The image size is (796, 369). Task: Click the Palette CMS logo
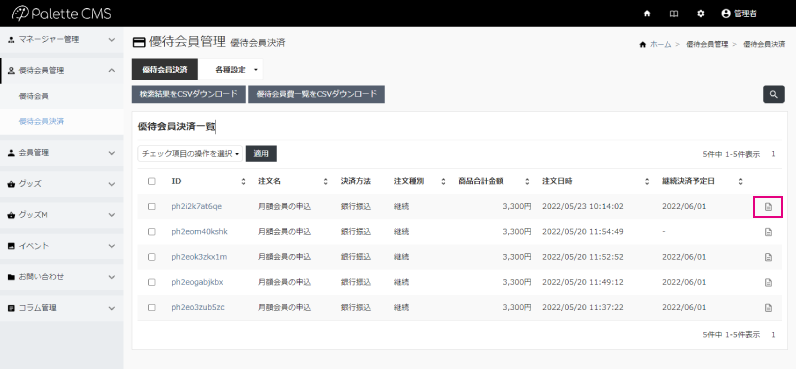click(x=61, y=14)
